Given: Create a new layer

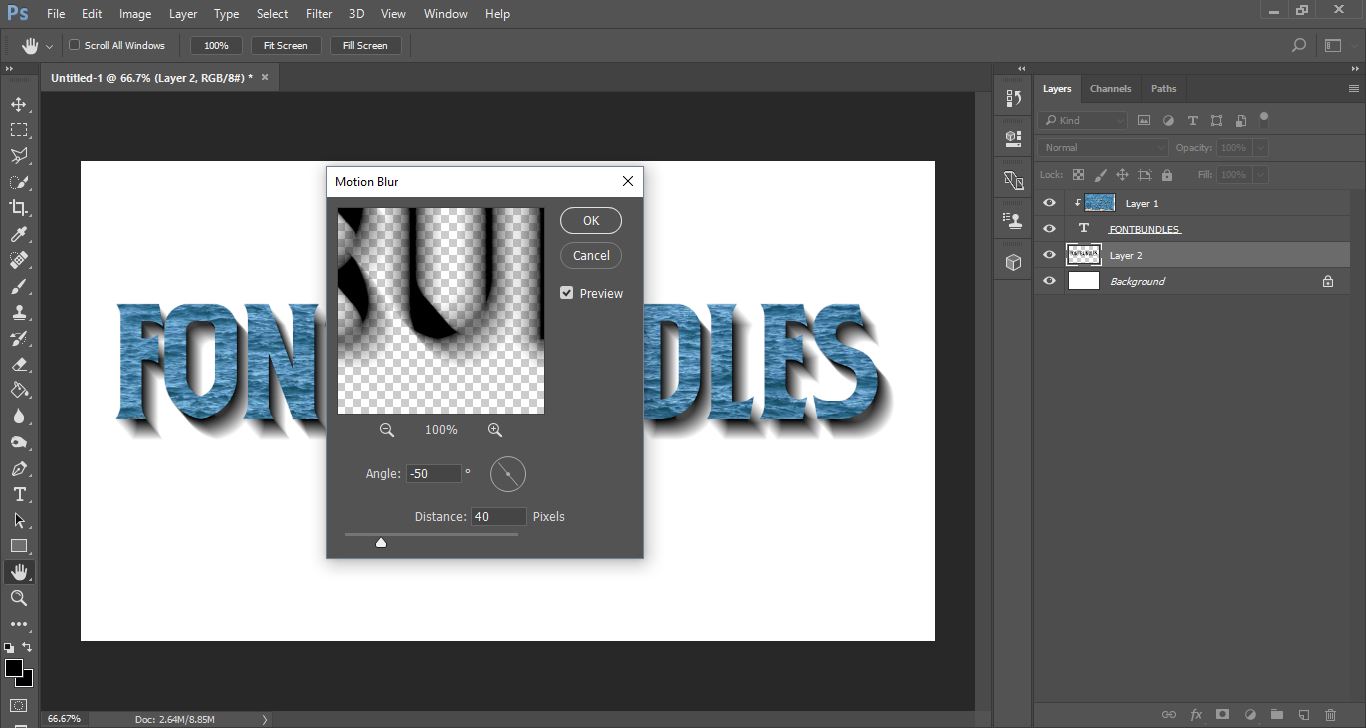Looking at the screenshot, I should coord(1303,715).
